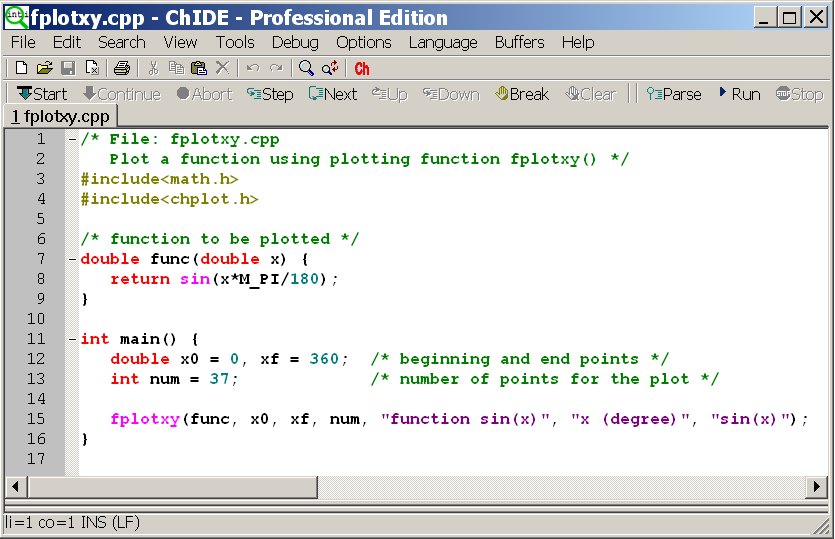The height and width of the screenshot is (539, 835).
Task: Collapse func fold marker on line 7
Action: pos(72,259)
